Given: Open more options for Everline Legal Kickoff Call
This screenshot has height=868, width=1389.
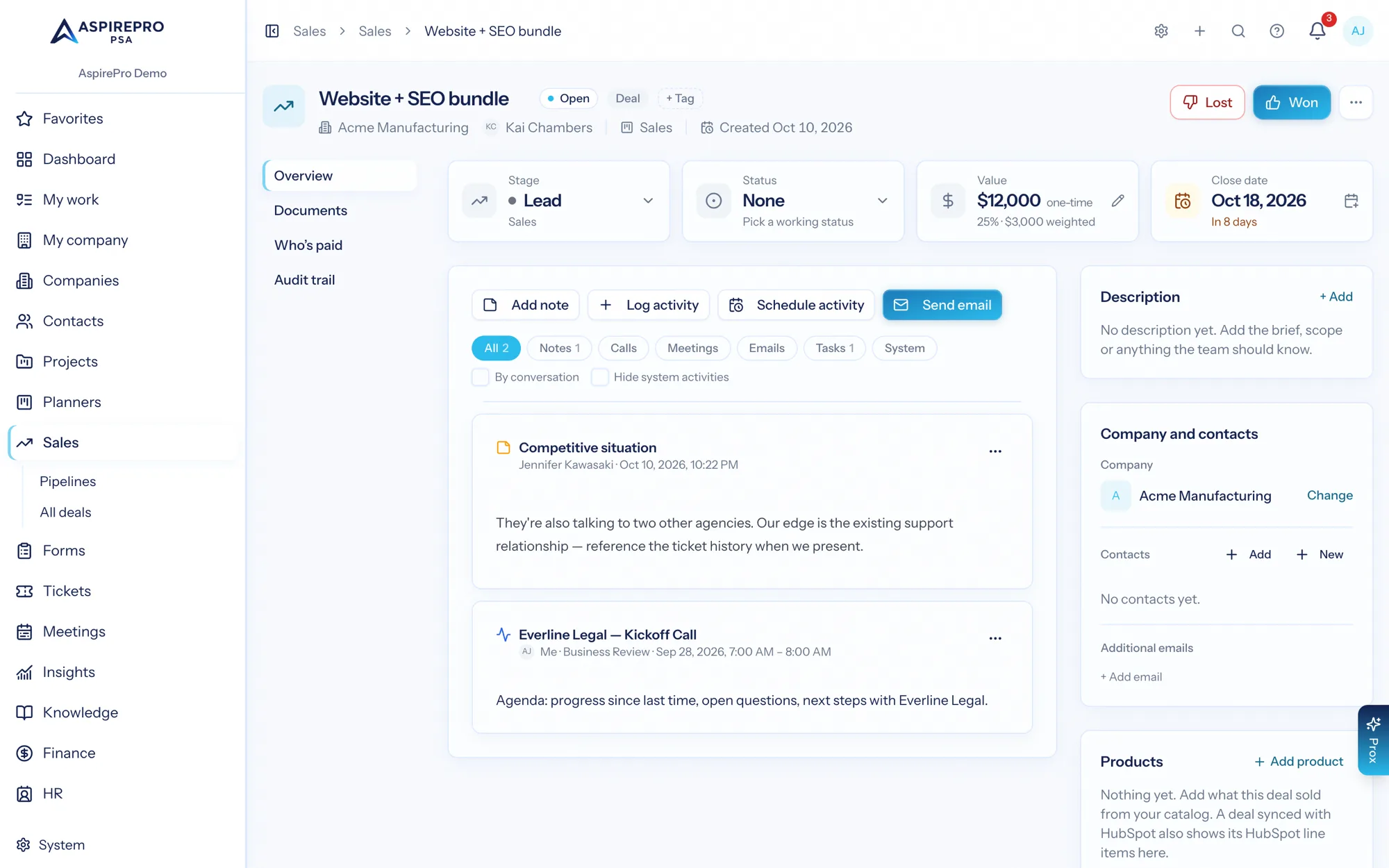Looking at the screenshot, I should point(995,638).
